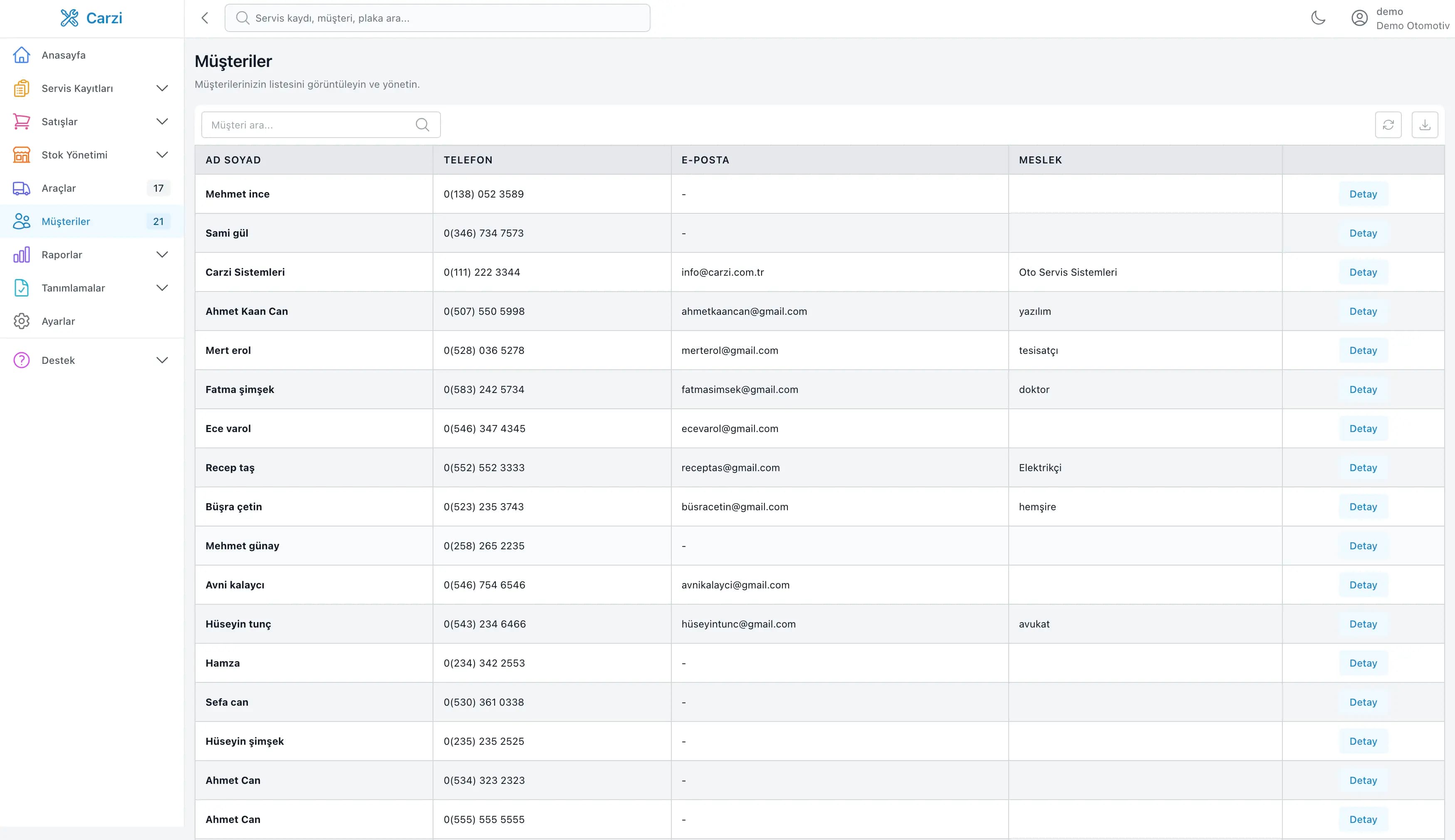The image size is (1455, 840).
Task: Show Detay for Büşra çetin
Action: click(1363, 506)
